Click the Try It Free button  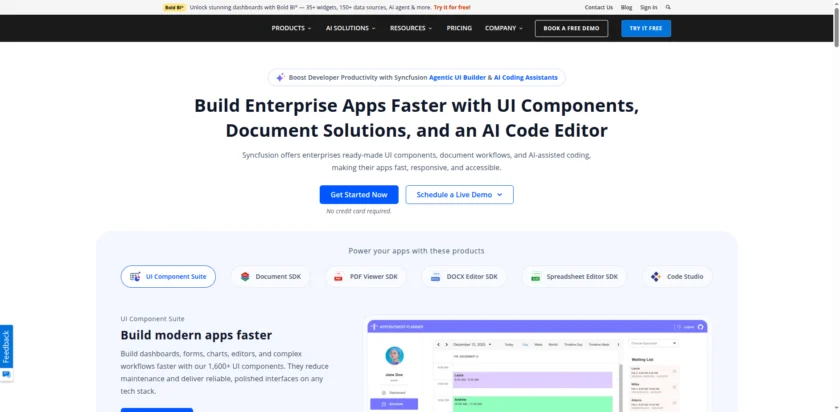[x=646, y=28]
